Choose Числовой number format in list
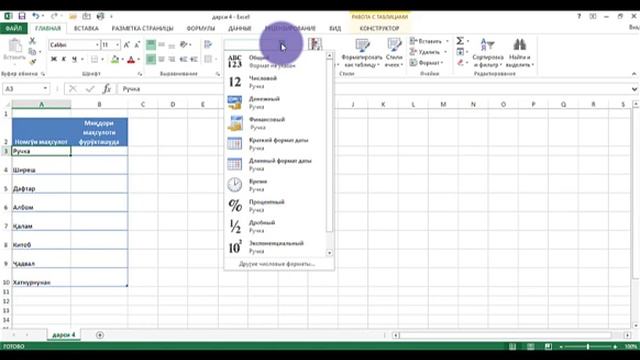The height and width of the screenshot is (360, 640). [275, 82]
